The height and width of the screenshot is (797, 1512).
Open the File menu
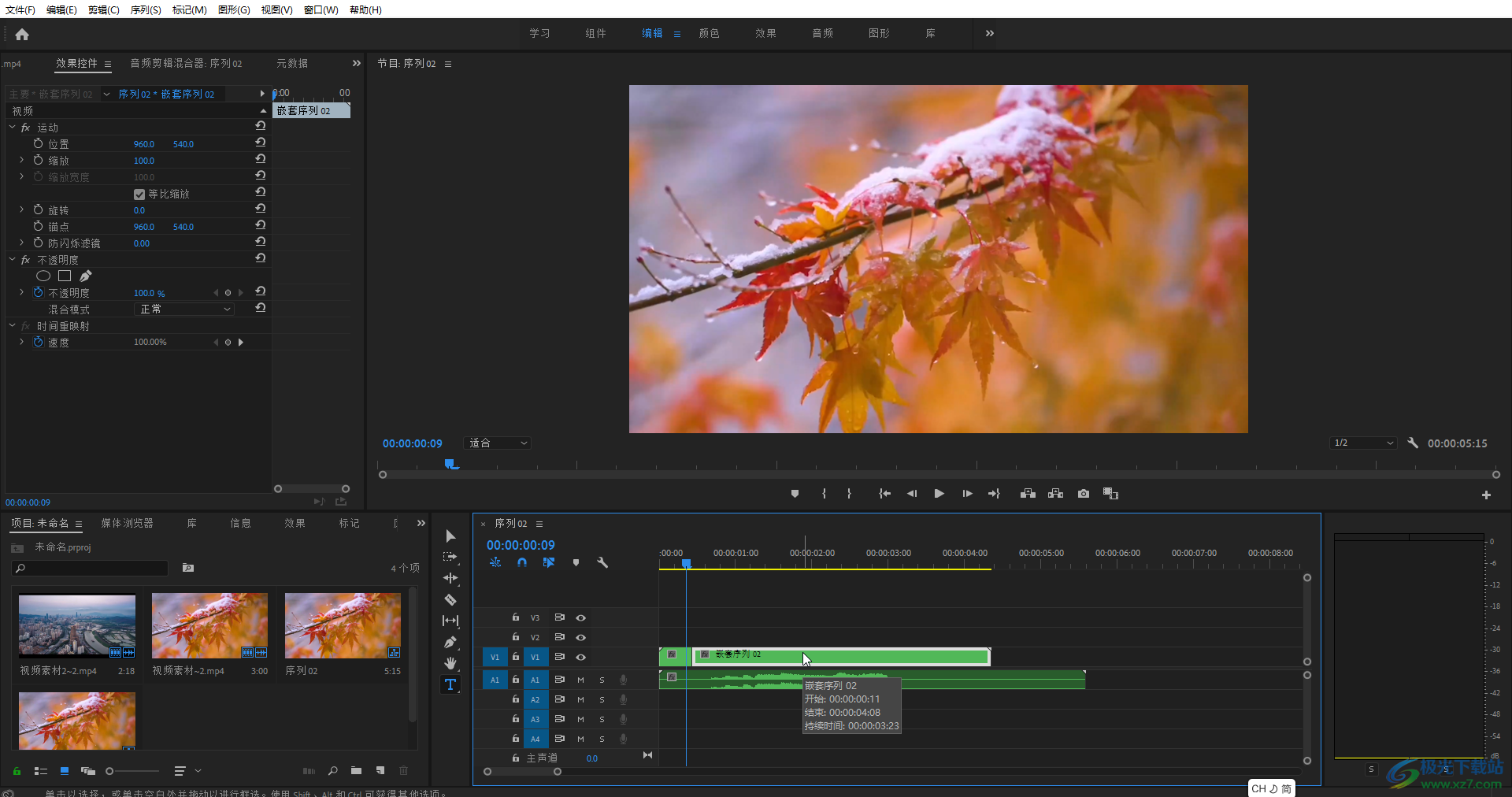[20, 9]
